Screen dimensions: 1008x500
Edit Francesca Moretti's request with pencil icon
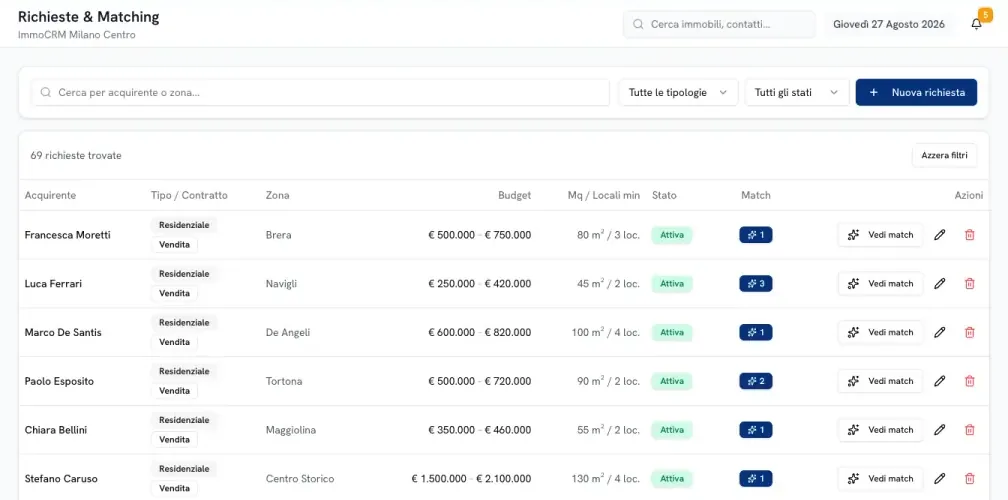(939, 235)
